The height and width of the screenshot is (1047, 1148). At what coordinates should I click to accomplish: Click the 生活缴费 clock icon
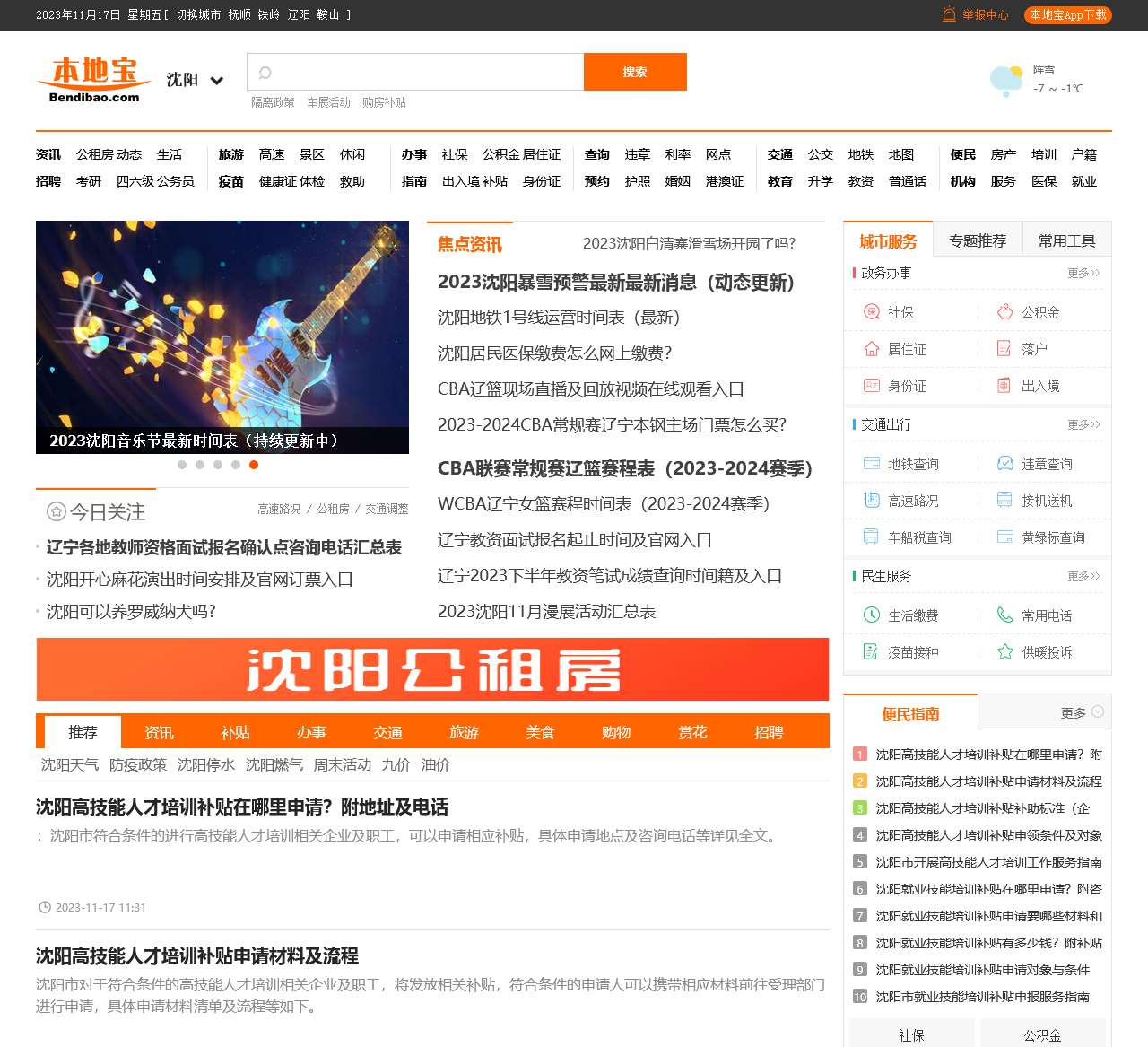871,615
